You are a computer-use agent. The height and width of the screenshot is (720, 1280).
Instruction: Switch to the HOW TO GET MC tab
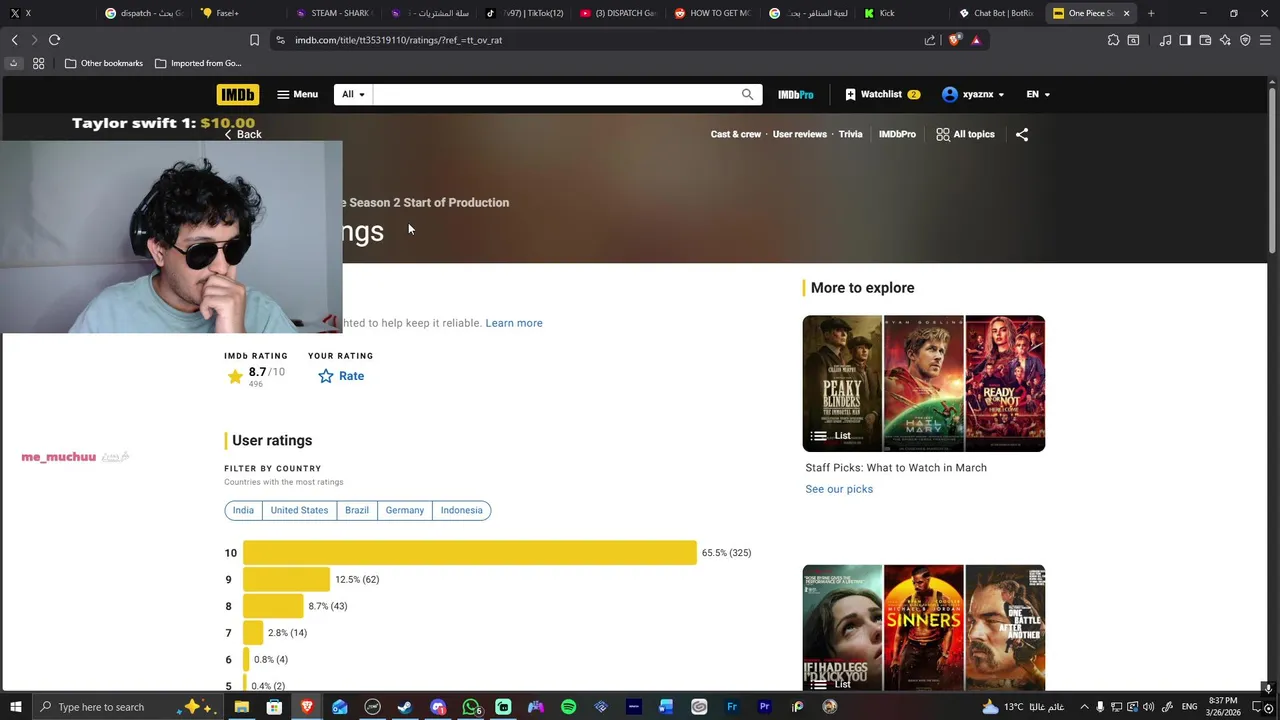pos(713,13)
